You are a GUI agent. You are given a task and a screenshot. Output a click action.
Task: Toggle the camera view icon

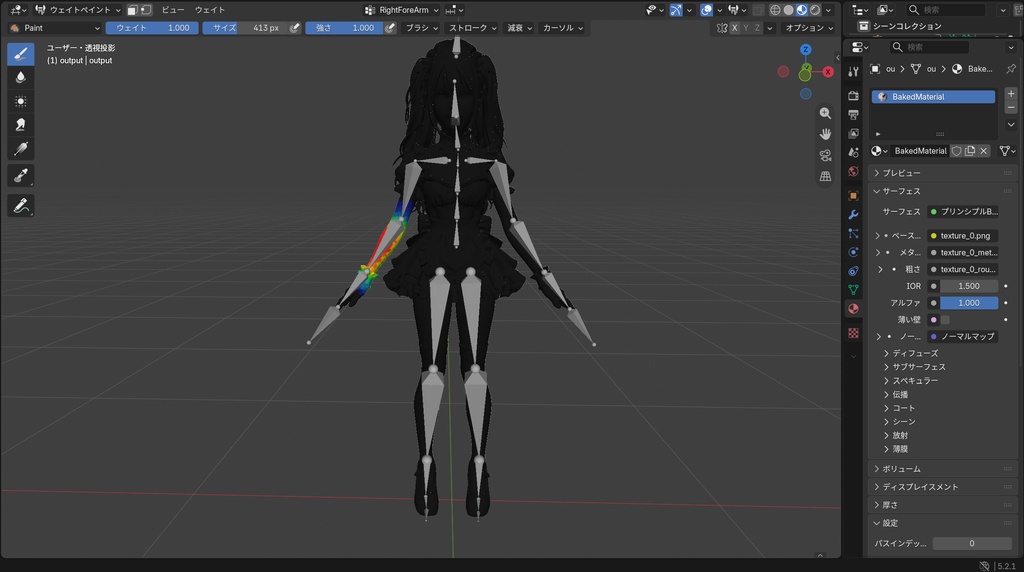click(825, 155)
